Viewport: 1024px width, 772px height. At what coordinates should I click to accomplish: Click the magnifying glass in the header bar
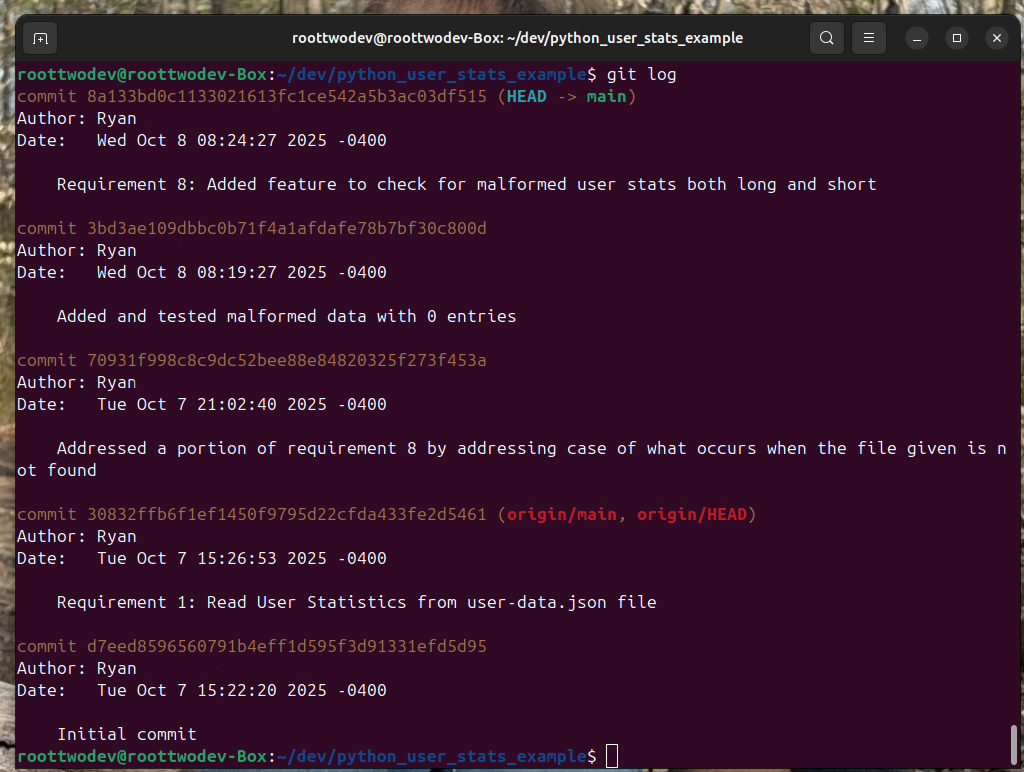(826, 37)
